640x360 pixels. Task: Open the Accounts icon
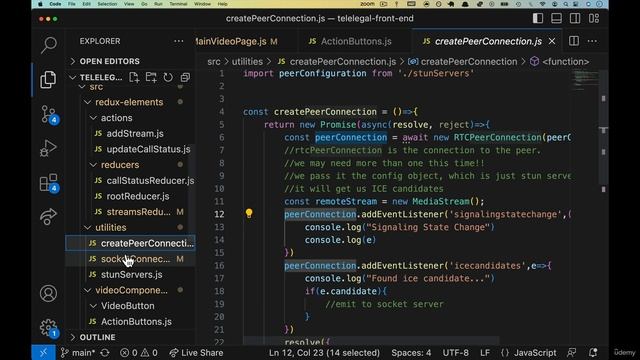(x=48, y=293)
